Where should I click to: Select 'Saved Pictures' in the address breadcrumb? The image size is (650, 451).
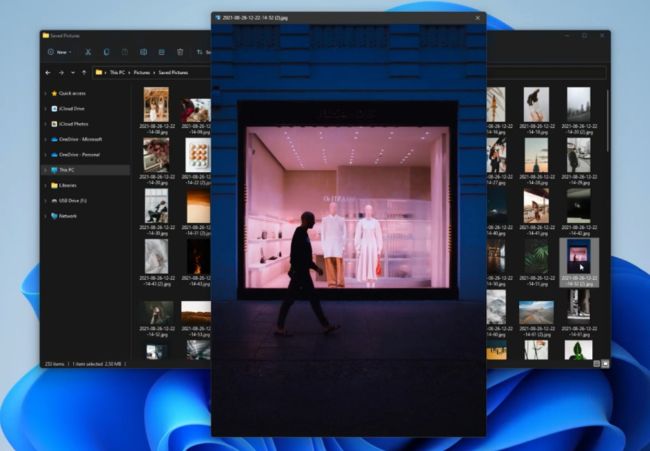(x=173, y=73)
